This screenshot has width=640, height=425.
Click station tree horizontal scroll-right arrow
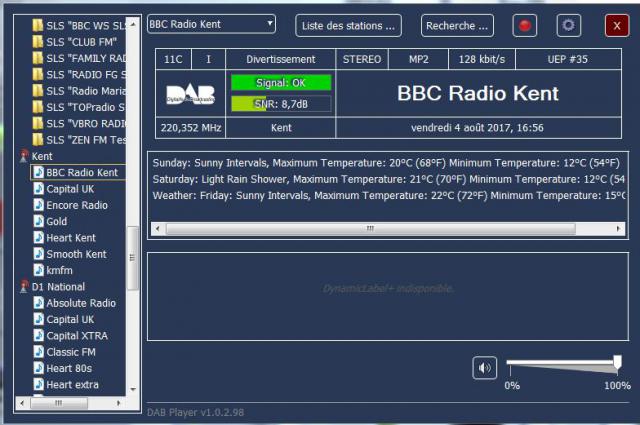(118, 403)
